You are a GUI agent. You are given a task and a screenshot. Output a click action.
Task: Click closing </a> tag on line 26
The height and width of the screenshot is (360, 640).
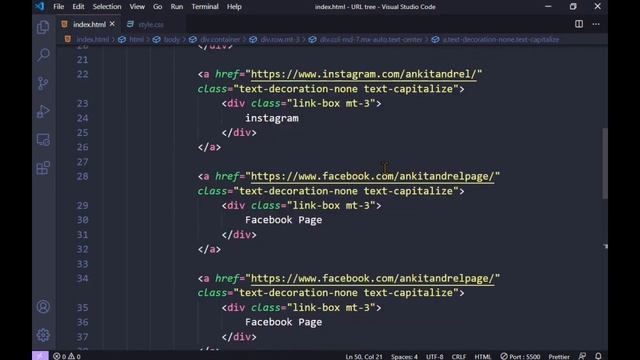point(209,147)
